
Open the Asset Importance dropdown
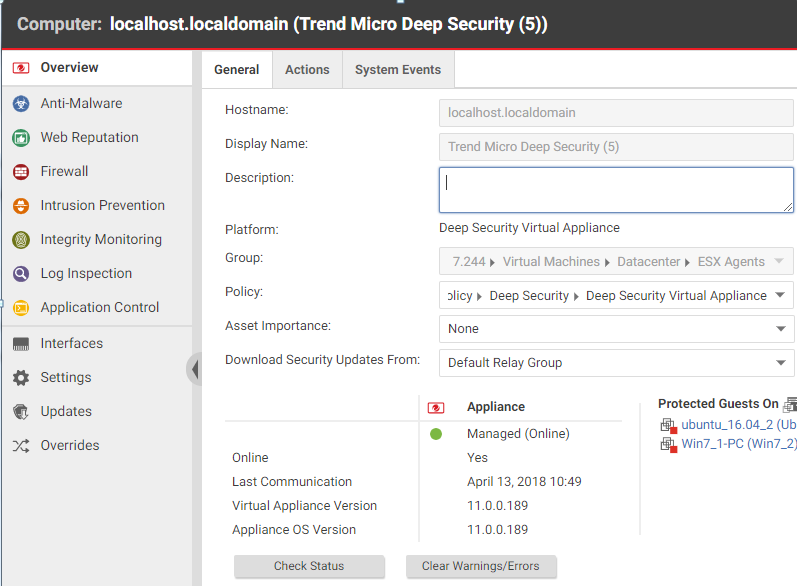pyautogui.click(x=780, y=329)
